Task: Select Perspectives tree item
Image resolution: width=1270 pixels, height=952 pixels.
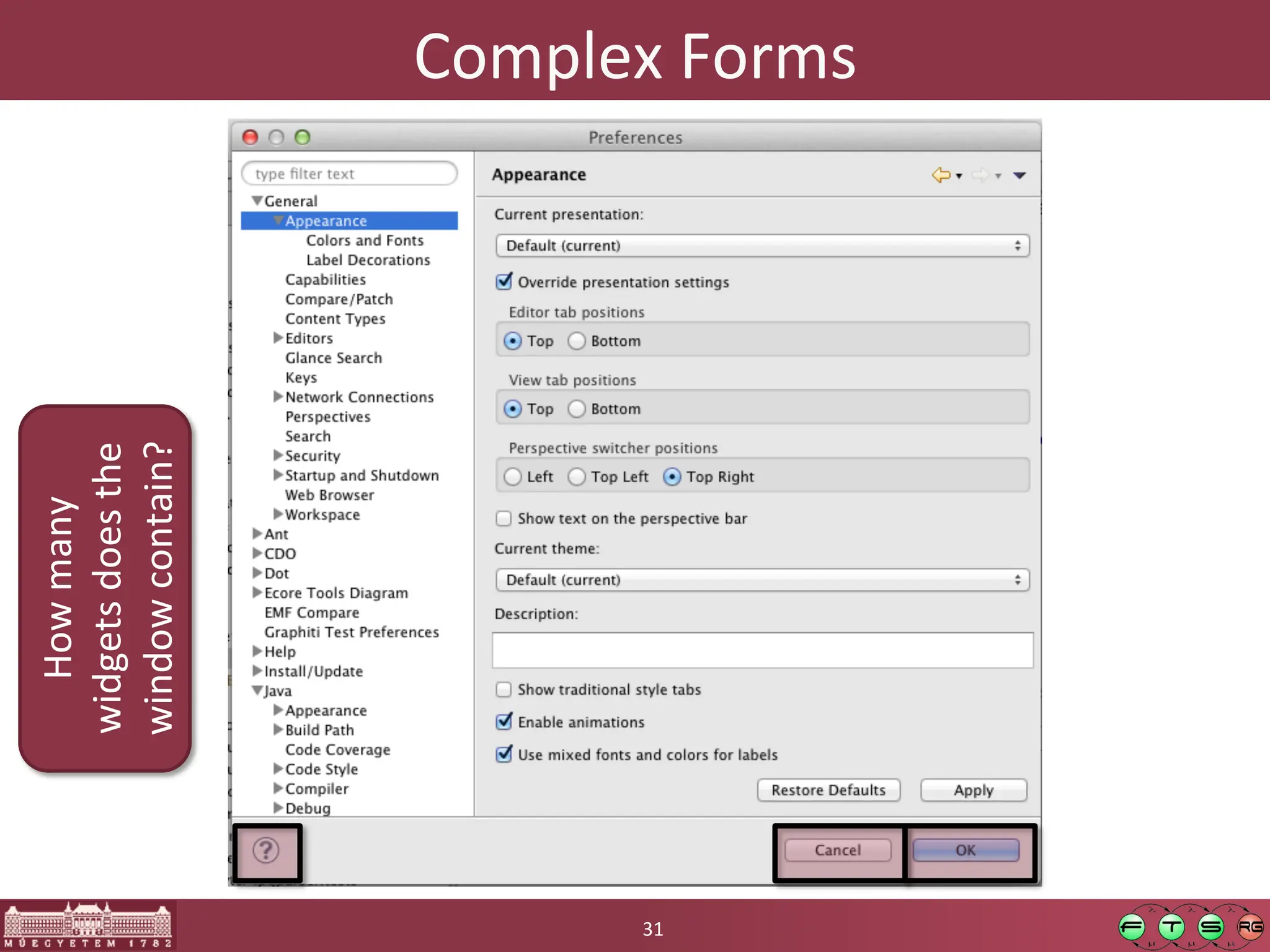Action: [x=328, y=416]
